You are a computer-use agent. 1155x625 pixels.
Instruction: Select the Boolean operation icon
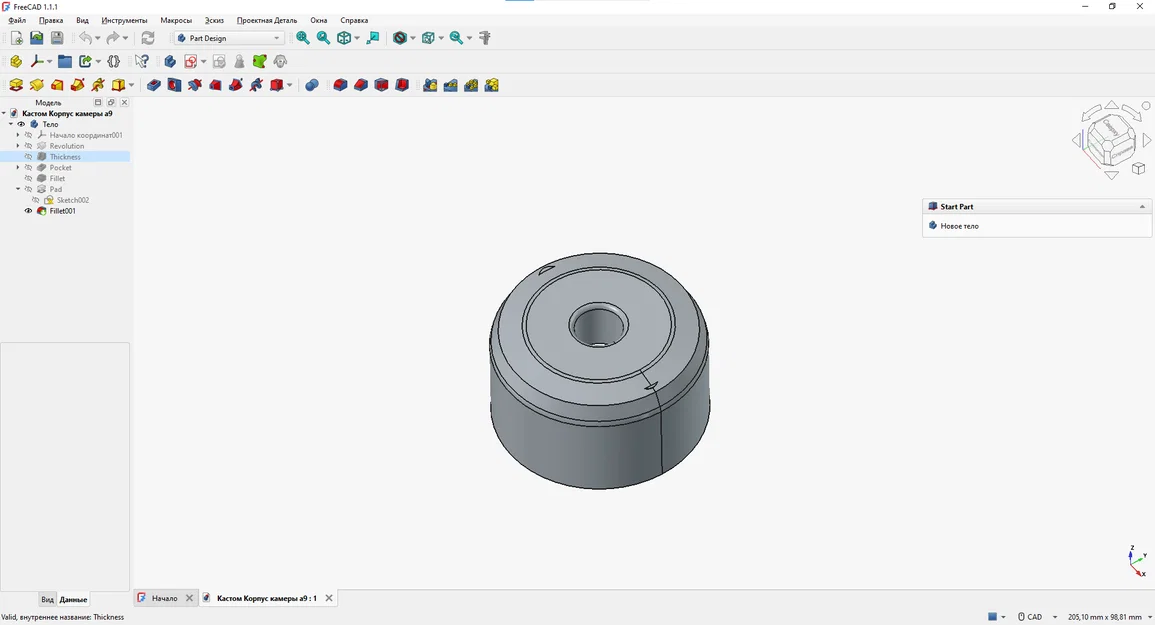[x=312, y=85]
